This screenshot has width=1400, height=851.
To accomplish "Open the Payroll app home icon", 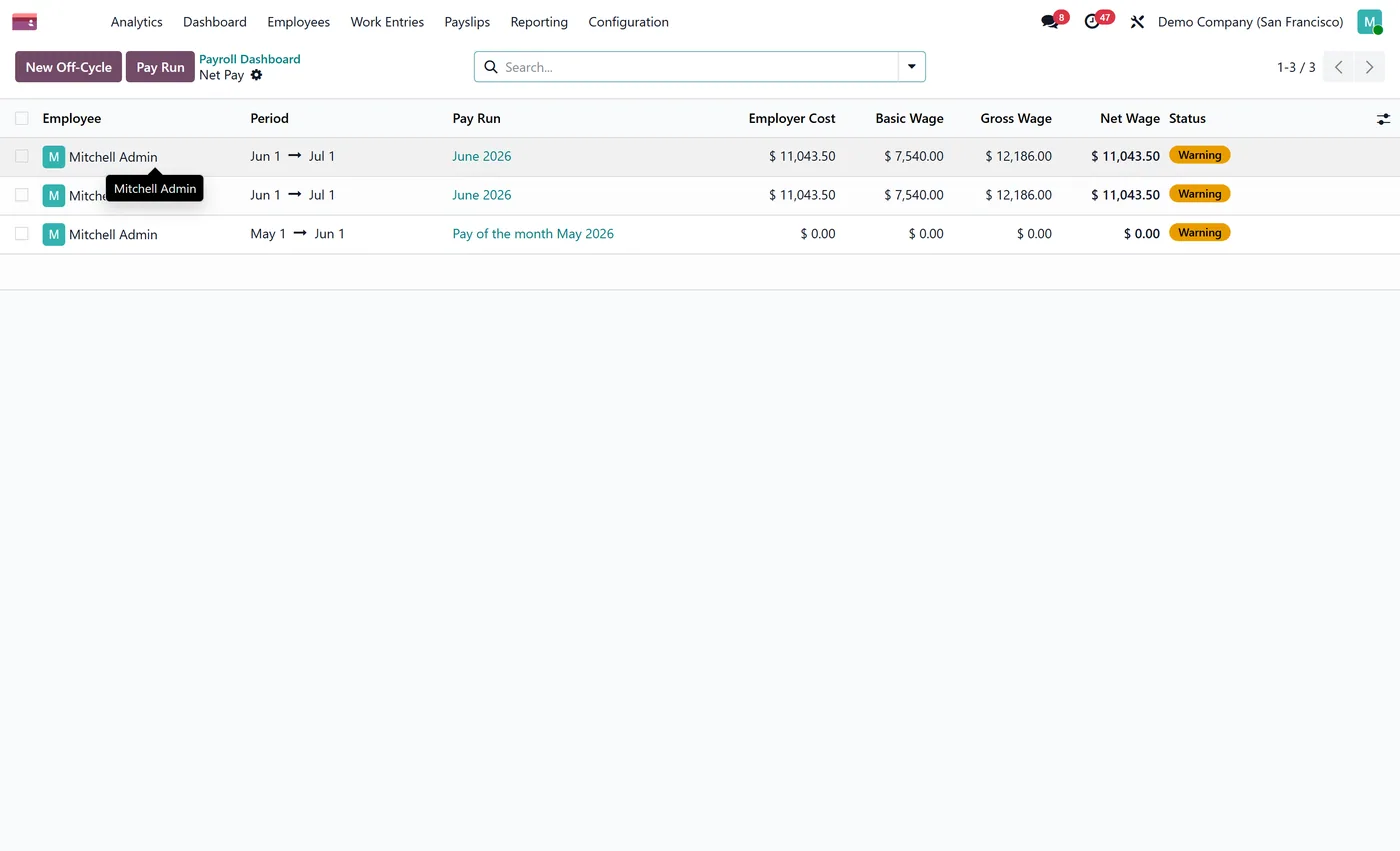I will point(24,21).
